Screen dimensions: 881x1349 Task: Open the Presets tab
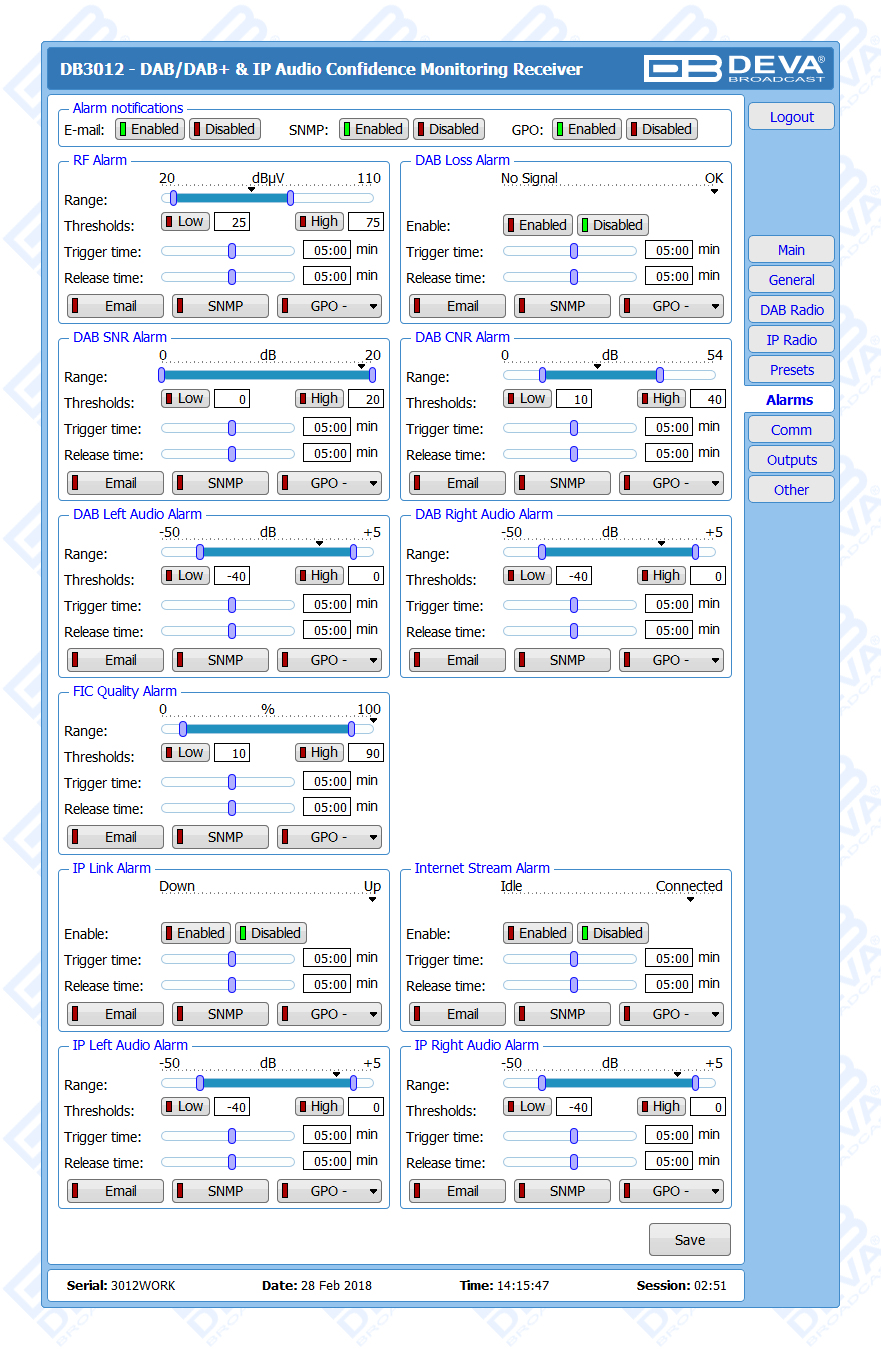click(791, 370)
